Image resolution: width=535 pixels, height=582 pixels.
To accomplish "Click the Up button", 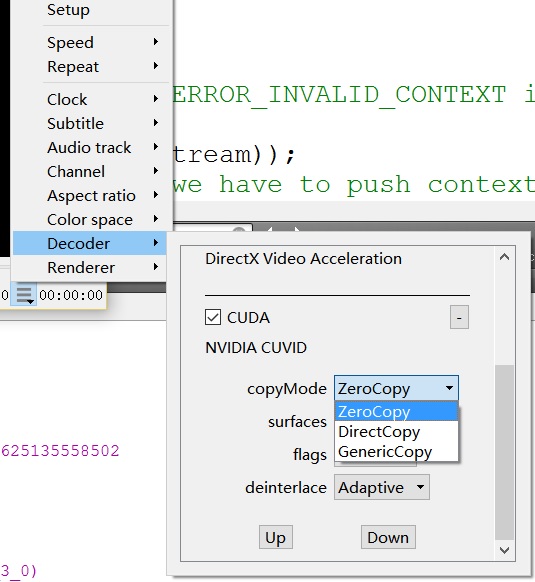I will (x=275, y=537).
